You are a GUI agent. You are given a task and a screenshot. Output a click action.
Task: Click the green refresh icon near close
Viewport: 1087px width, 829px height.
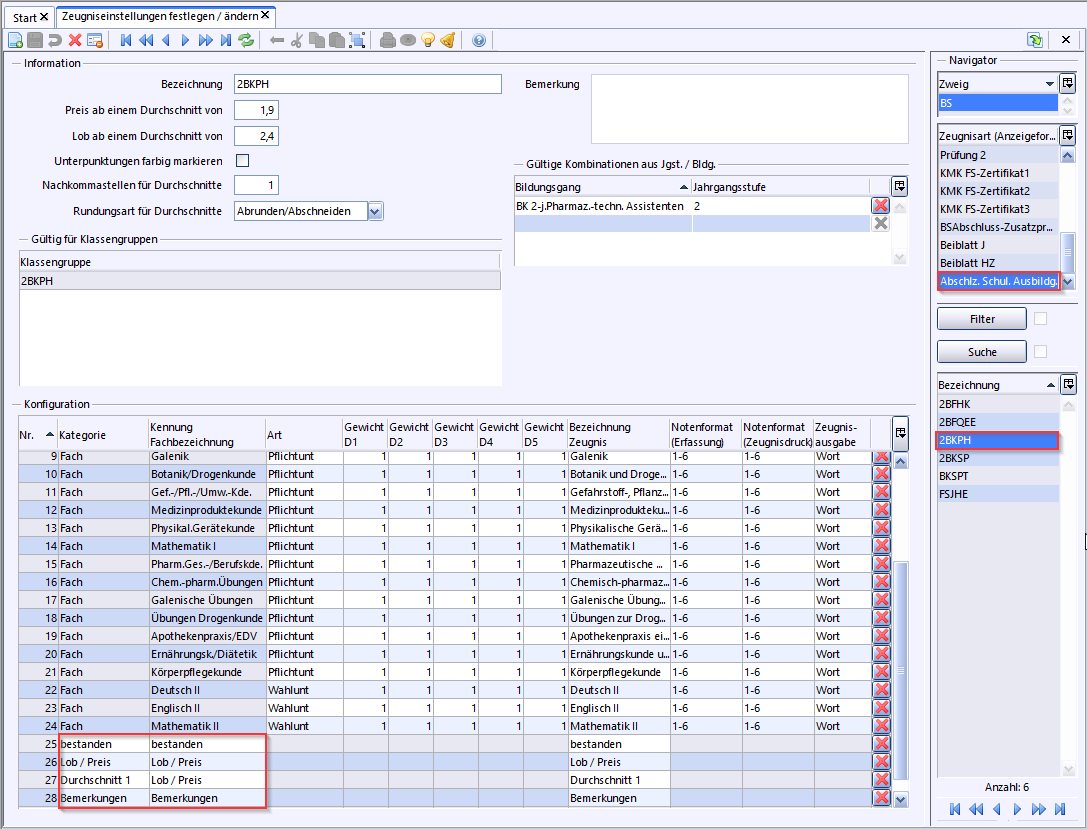pyautogui.click(x=1035, y=40)
